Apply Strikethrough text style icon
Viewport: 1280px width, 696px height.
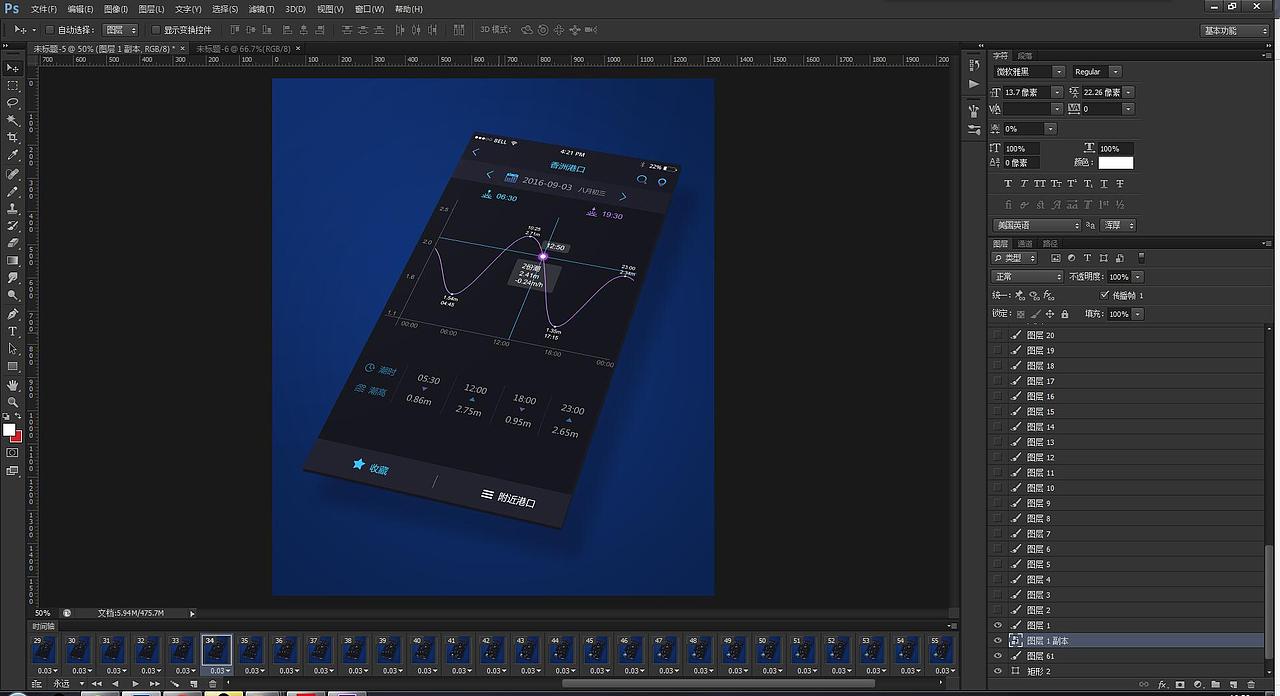pos(1120,184)
